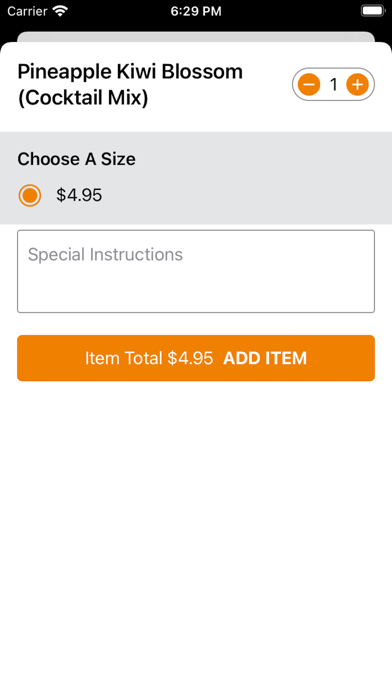Tap the Choose A Size heading
Image resolution: width=392 pixels, height=696 pixels.
point(76,159)
